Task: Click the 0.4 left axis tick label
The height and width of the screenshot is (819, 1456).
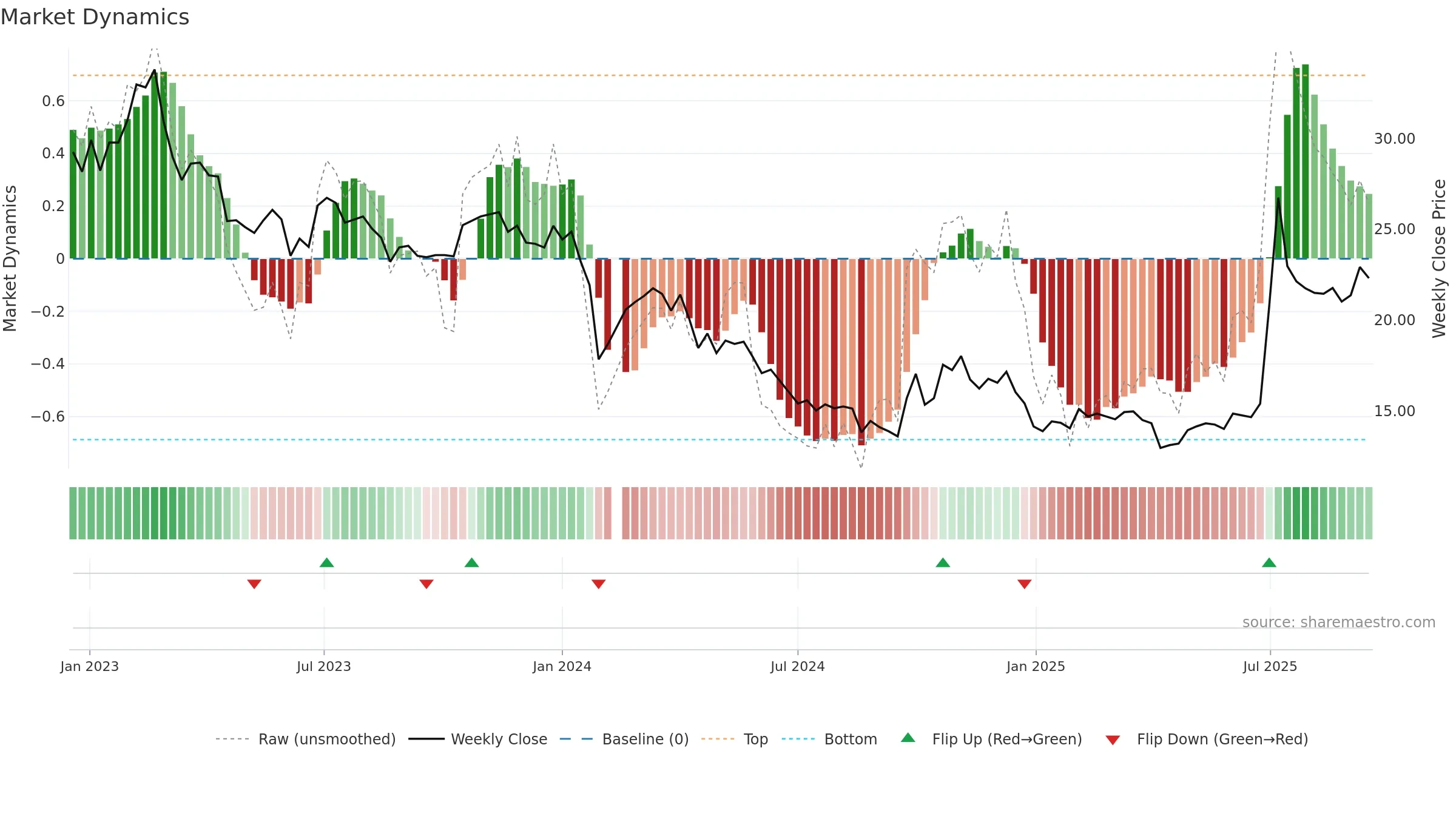Action: pos(53,153)
